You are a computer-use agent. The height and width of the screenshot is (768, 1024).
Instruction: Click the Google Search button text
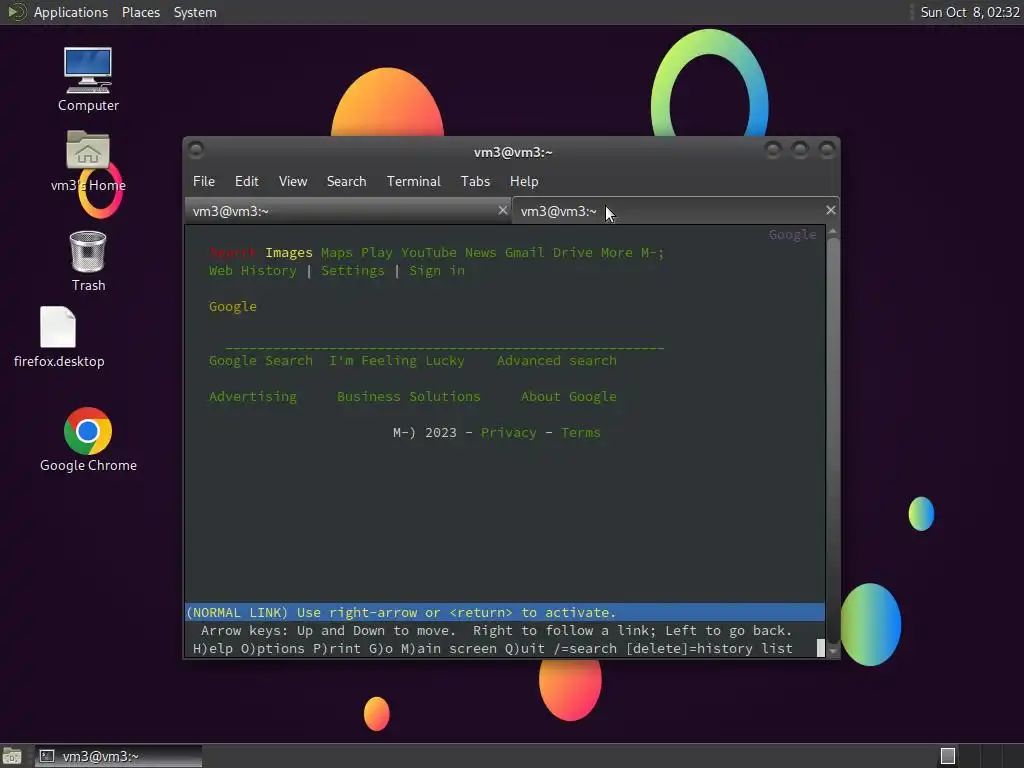(261, 360)
